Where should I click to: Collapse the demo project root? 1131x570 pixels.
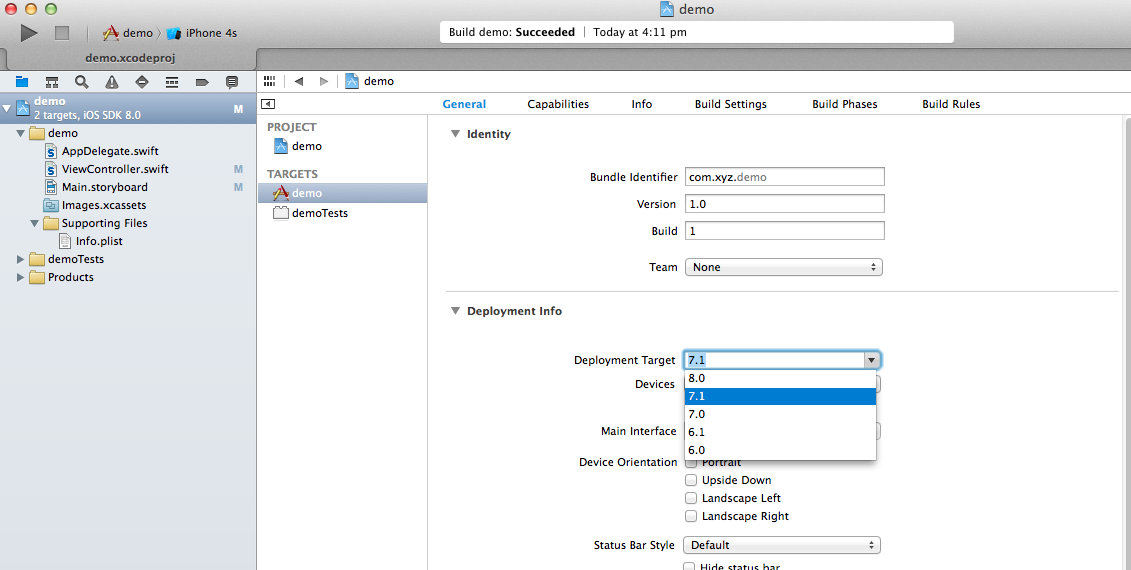click(x=7, y=108)
